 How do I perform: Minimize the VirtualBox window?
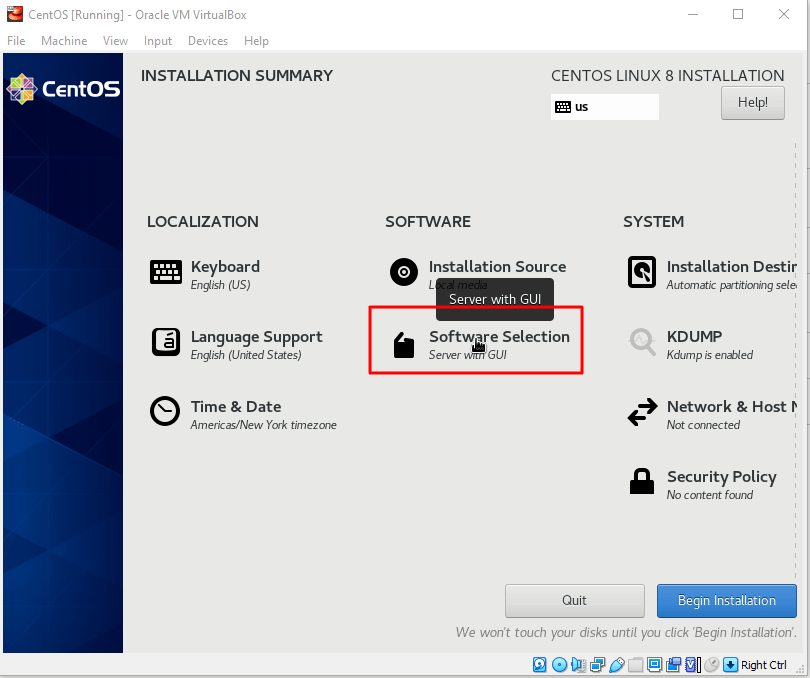(x=693, y=14)
